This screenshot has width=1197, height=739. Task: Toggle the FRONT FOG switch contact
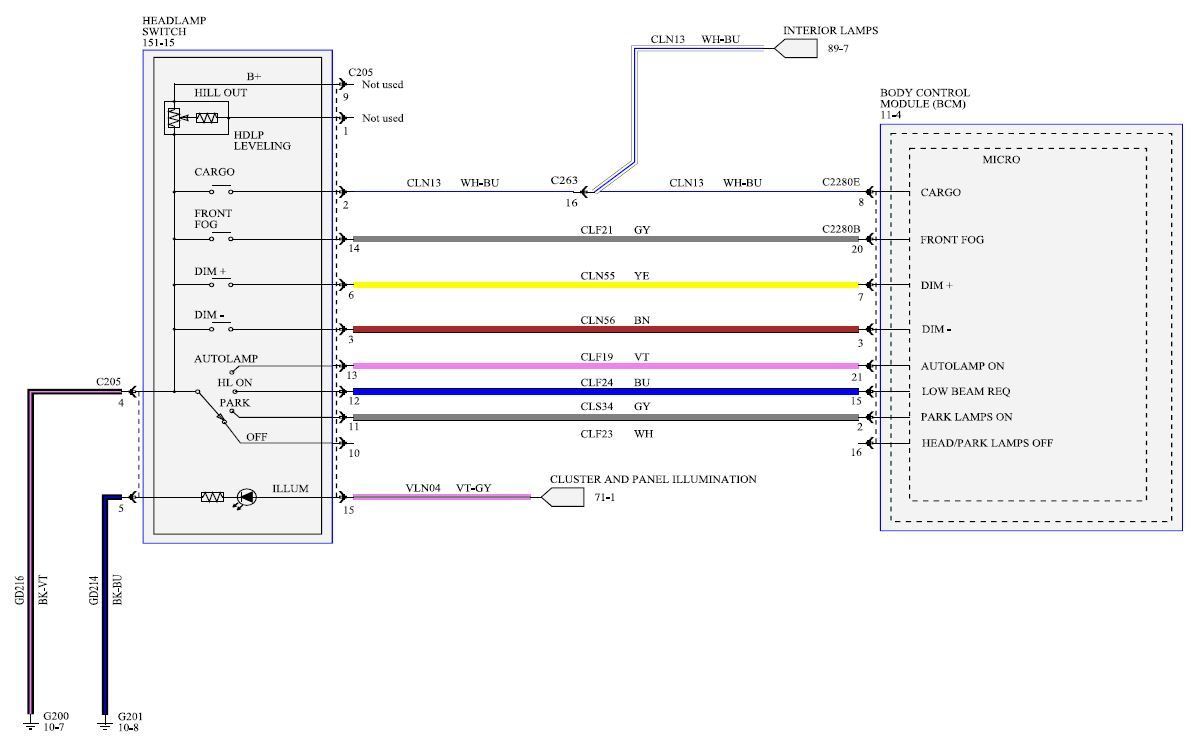tap(221, 239)
